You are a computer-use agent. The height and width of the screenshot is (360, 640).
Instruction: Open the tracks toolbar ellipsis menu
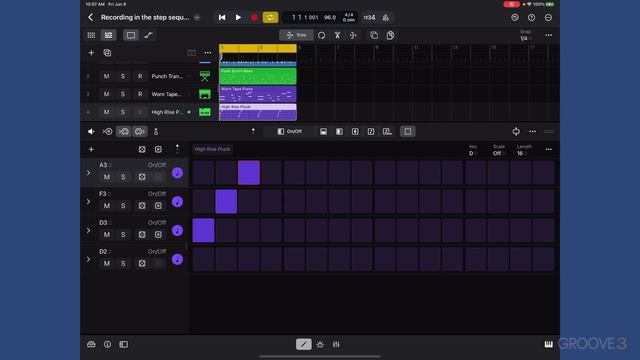point(549,36)
